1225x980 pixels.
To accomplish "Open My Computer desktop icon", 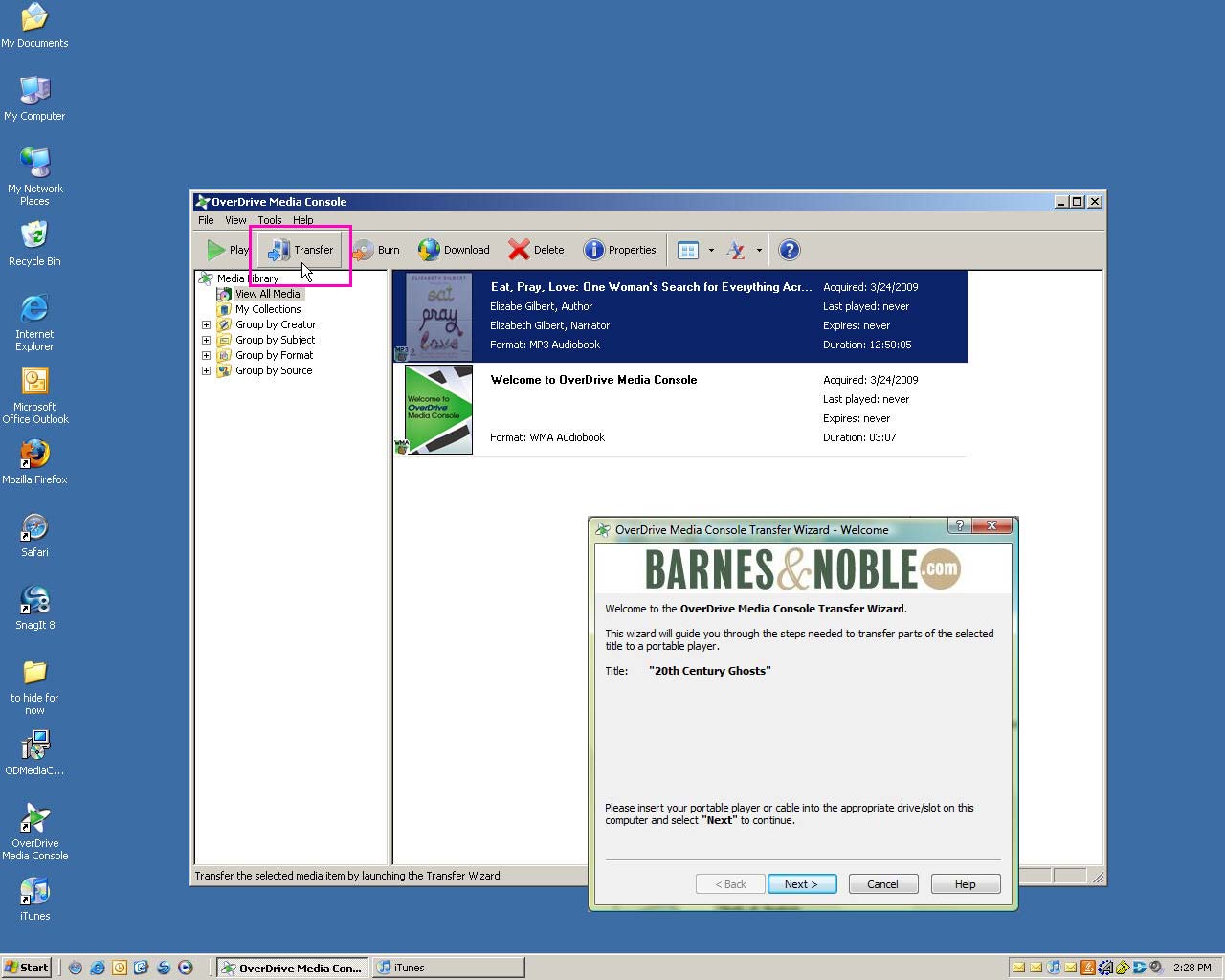I will 34,99.
